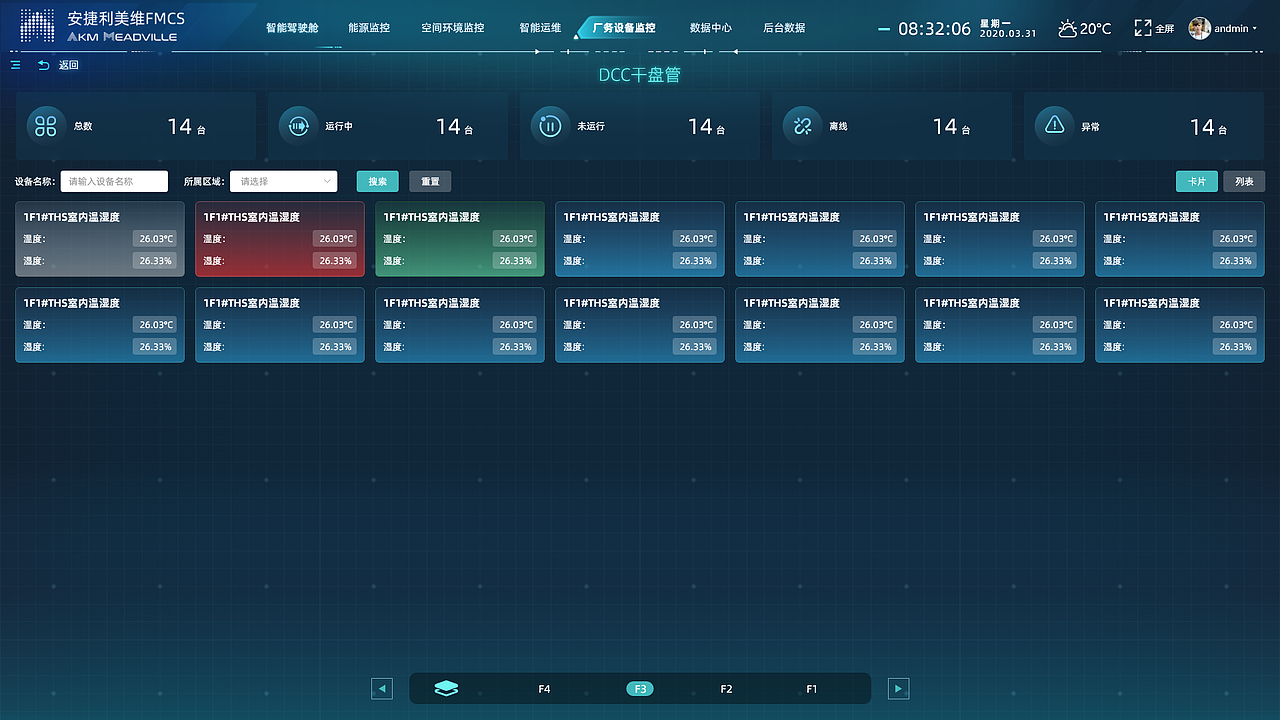1280x720 pixels.
Task: Open the 空间环境监控 tab
Action: [x=453, y=28]
